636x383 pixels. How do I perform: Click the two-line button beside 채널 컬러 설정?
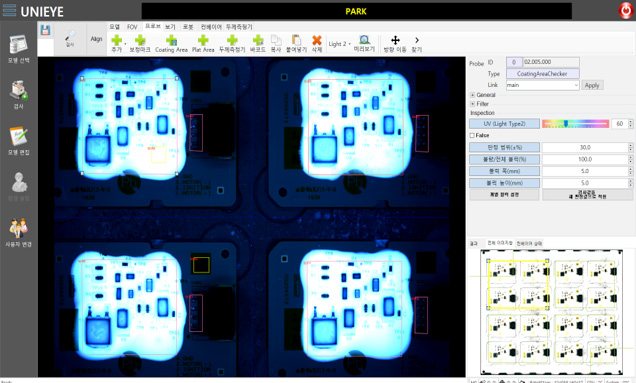(588, 195)
